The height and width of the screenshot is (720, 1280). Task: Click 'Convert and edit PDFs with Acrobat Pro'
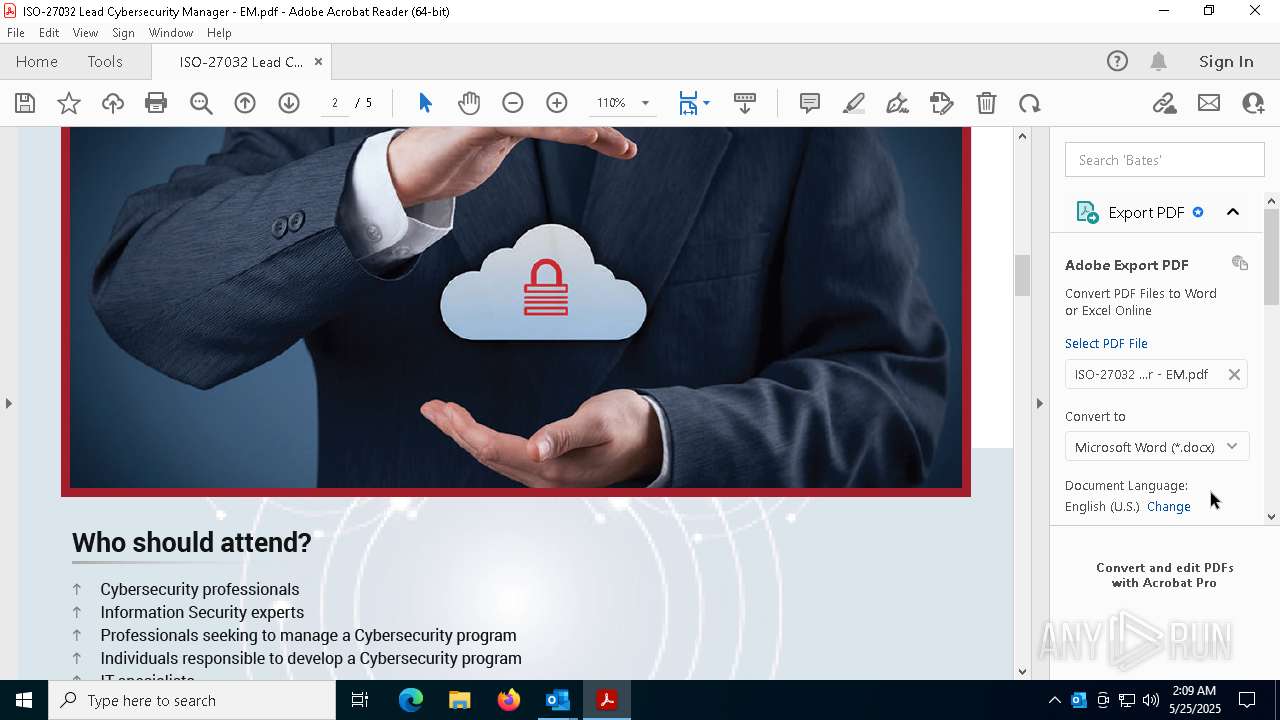[x=1164, y=575]
